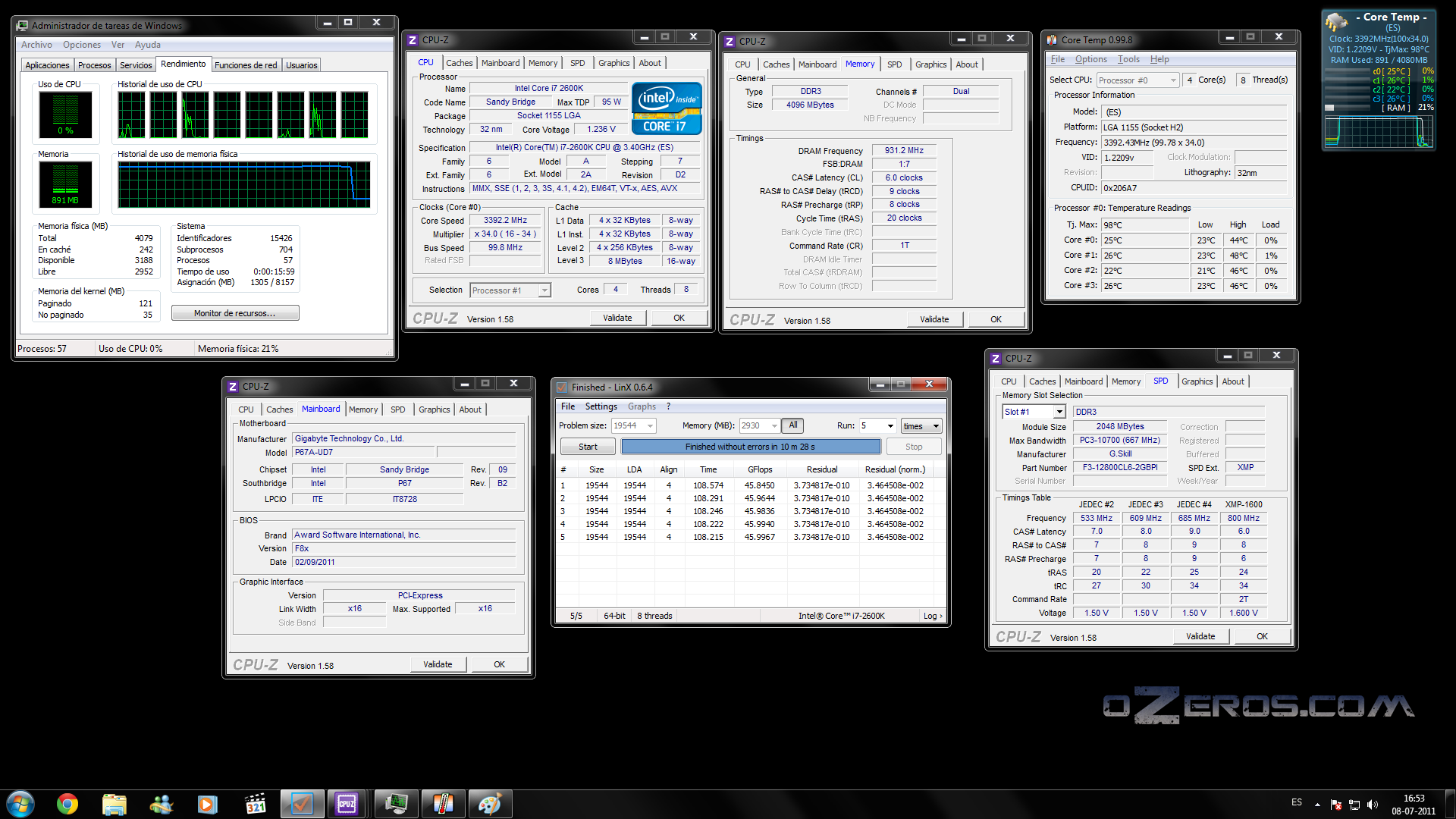The image size is (1456, 819).
Task: Select Caches tab in CPU-Z Memory window
Action: 776,64
